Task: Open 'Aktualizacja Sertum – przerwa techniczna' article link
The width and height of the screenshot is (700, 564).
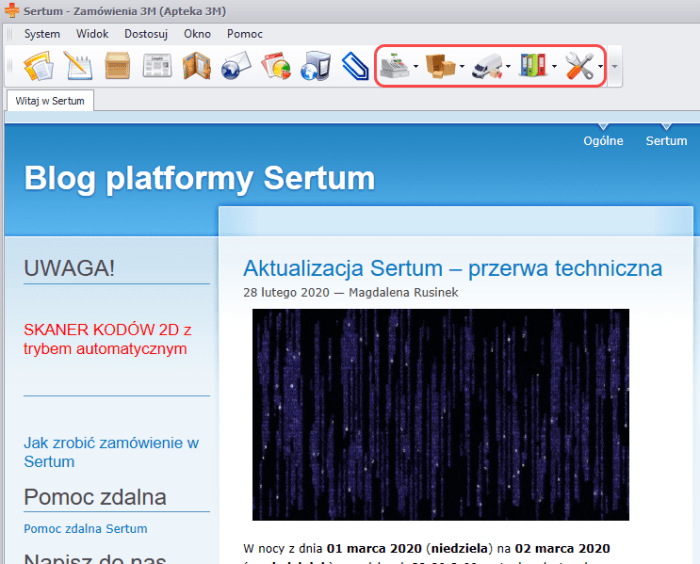Action: click(452, 268)
